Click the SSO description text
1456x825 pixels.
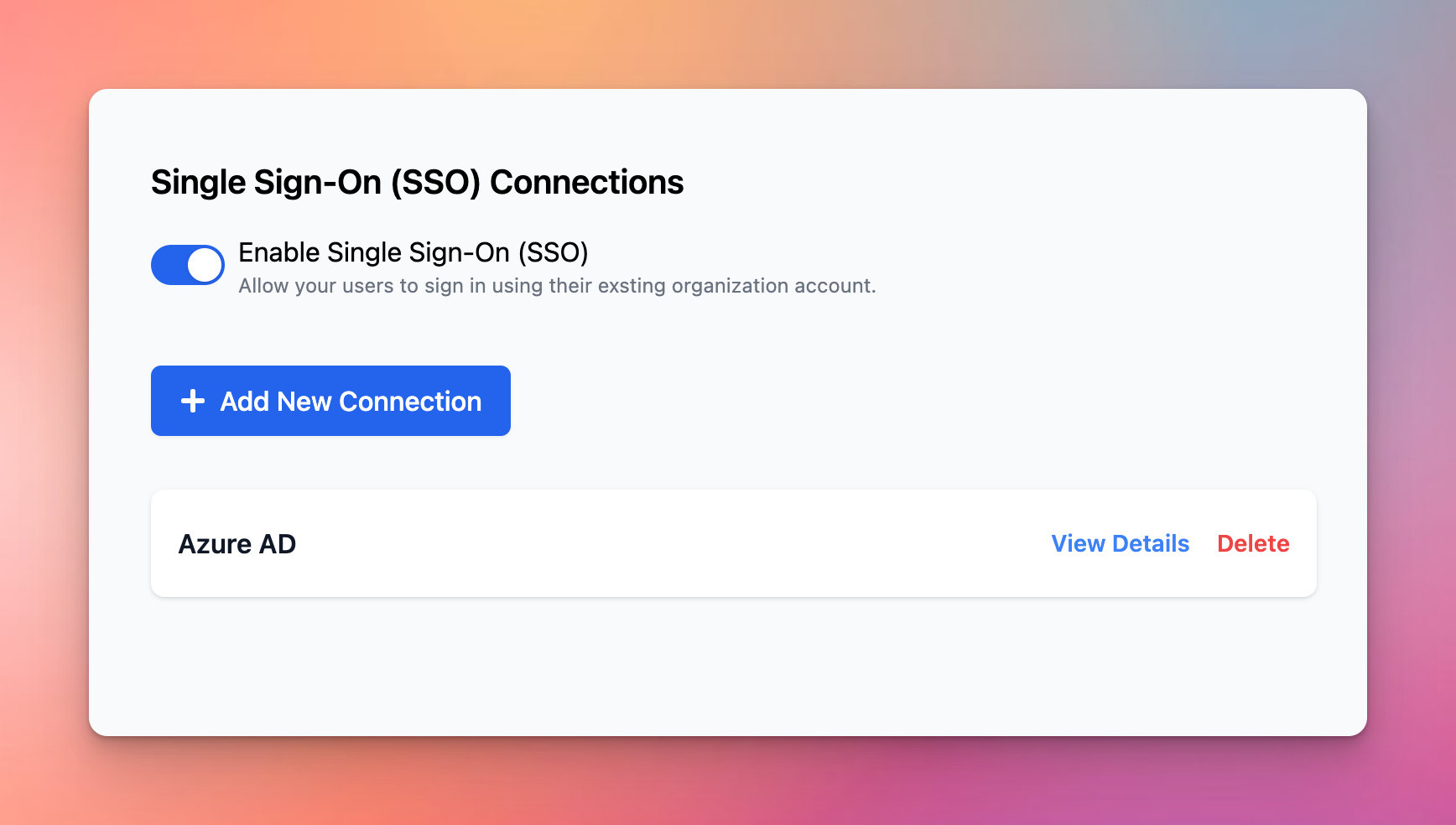557,285
